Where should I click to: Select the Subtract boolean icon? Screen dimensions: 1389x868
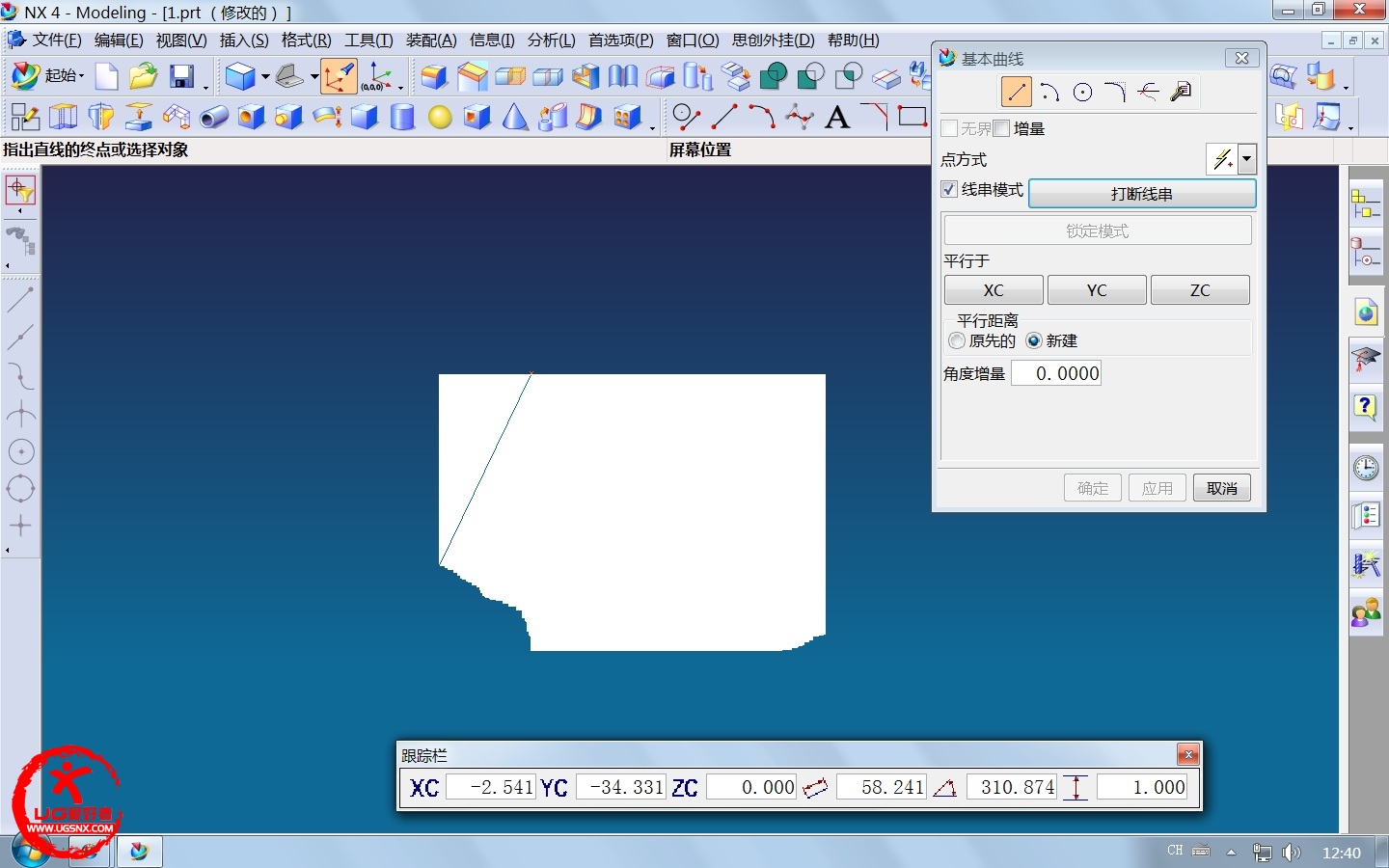pos(811,76)
